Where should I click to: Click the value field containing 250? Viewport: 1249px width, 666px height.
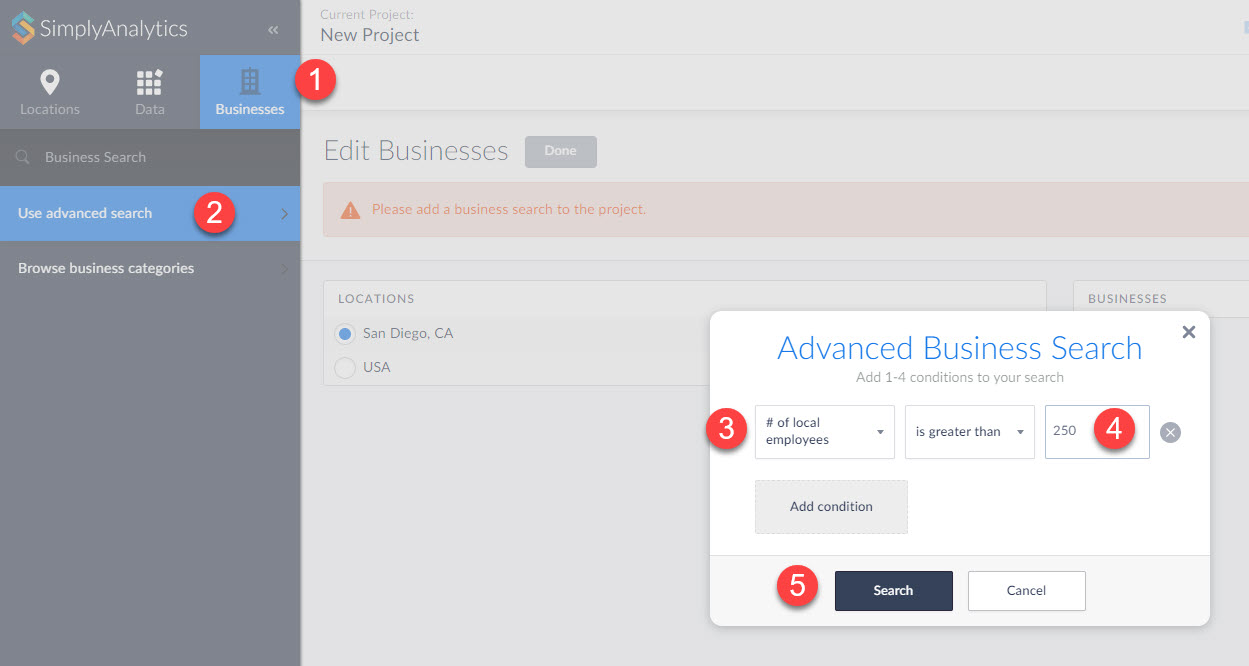(x=1070, y=432)
